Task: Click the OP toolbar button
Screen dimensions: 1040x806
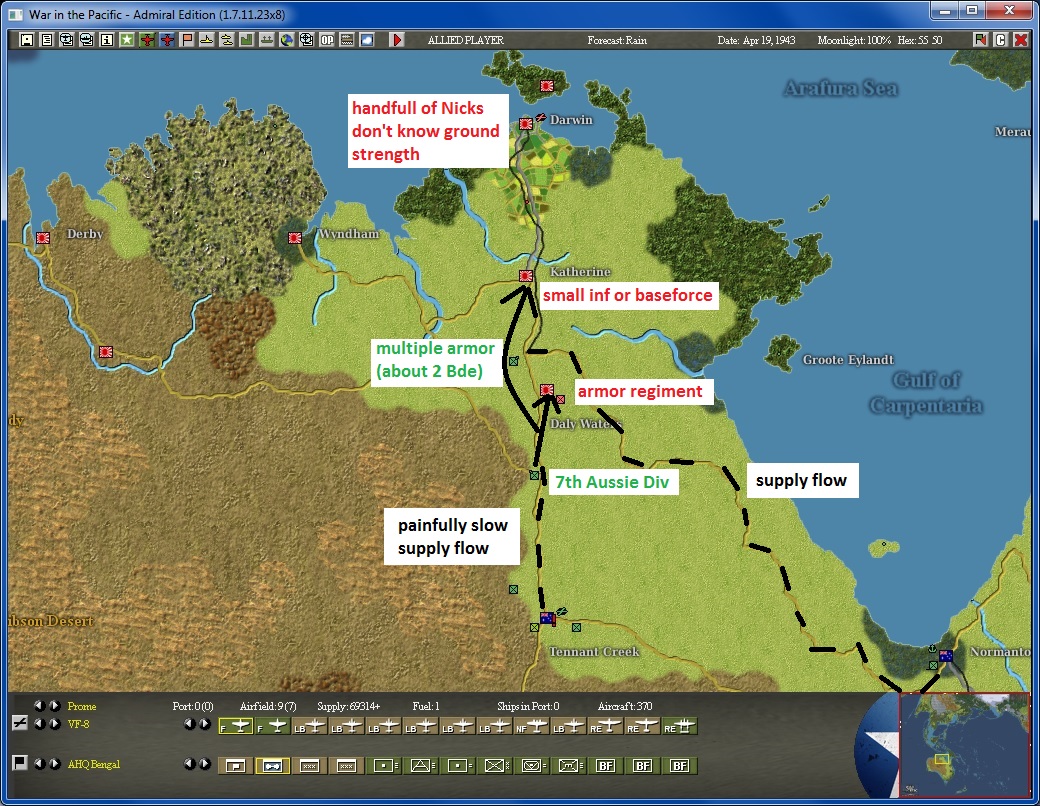Action: pyautogui.click(x=326, y=40)
